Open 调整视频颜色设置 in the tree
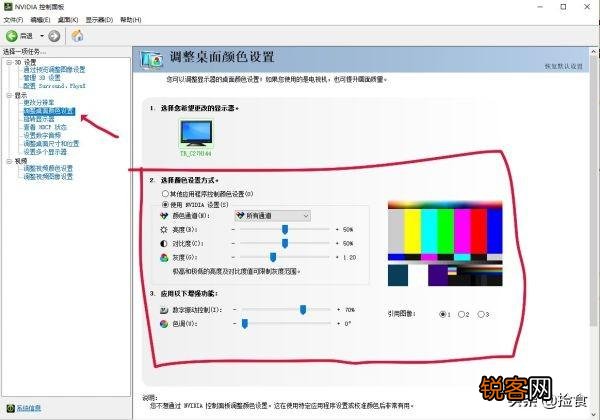 [48, 168]
